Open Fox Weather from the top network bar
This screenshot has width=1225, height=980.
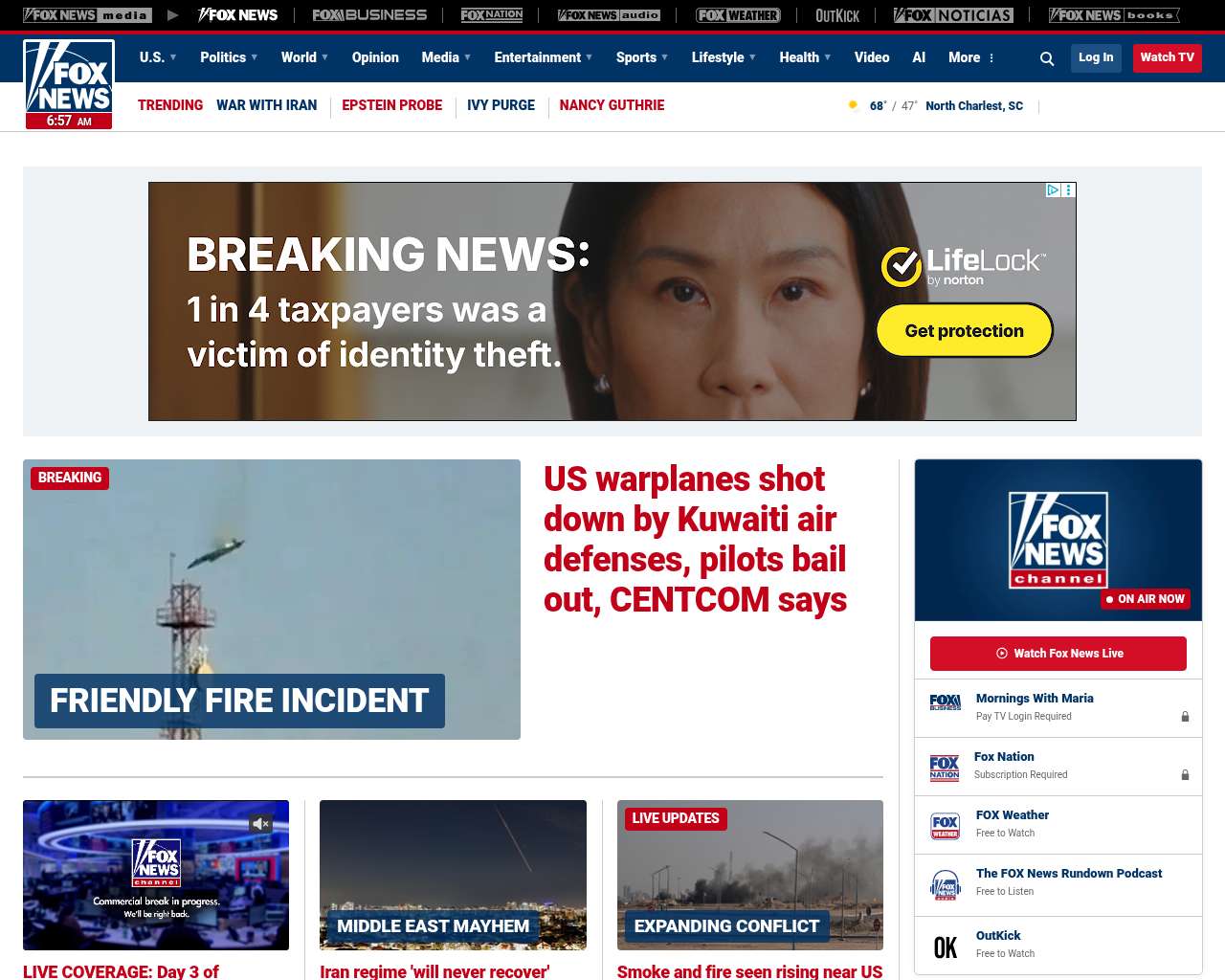pos(738,15)
